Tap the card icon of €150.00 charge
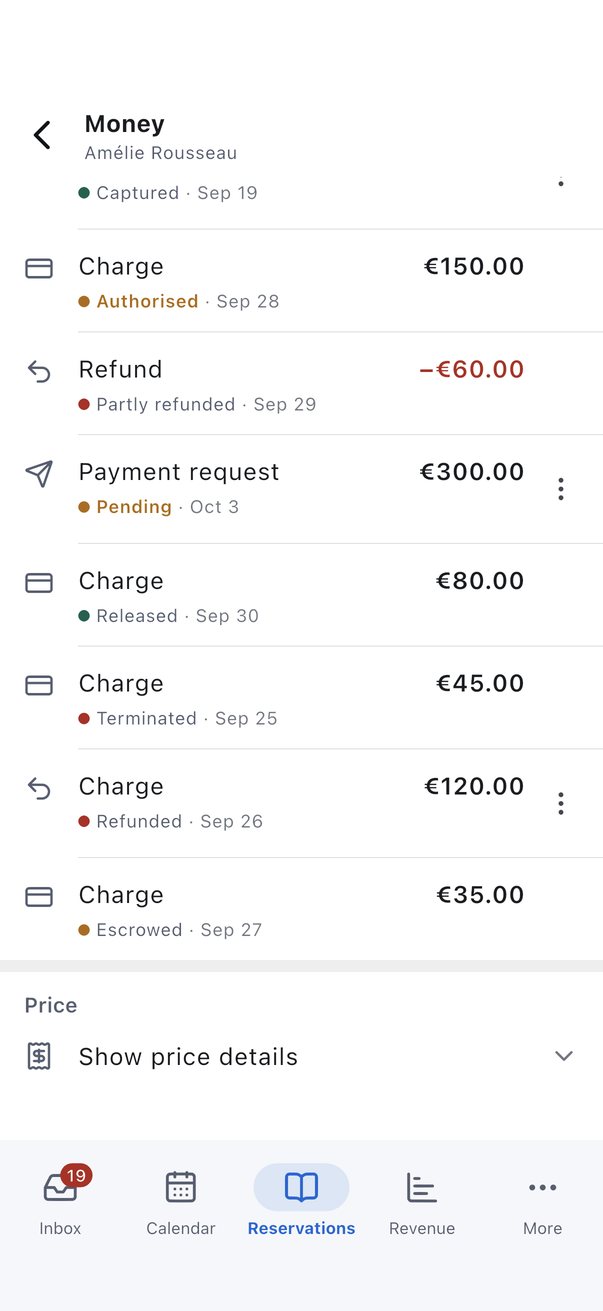The height and width of the screenshot is (1311, 603). (39, 268)
